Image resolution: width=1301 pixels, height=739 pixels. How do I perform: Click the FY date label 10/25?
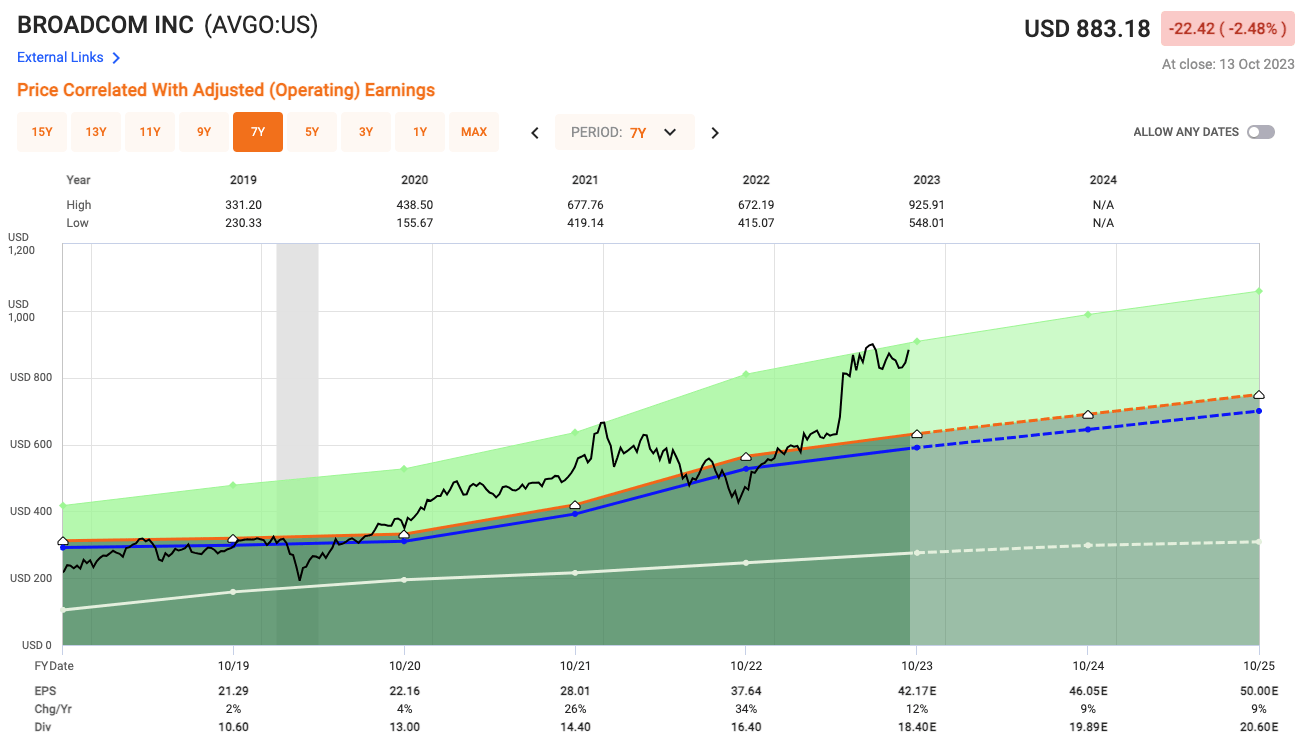tap(1259, 665)
